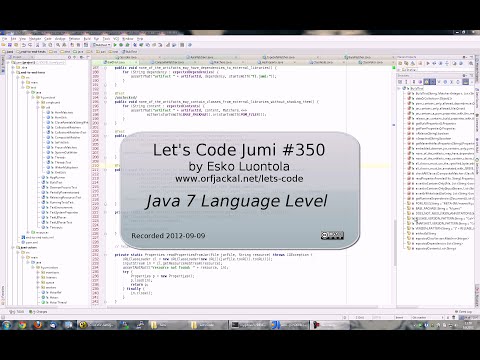
Task: Open the Build menu
Action: pos(87,39)
